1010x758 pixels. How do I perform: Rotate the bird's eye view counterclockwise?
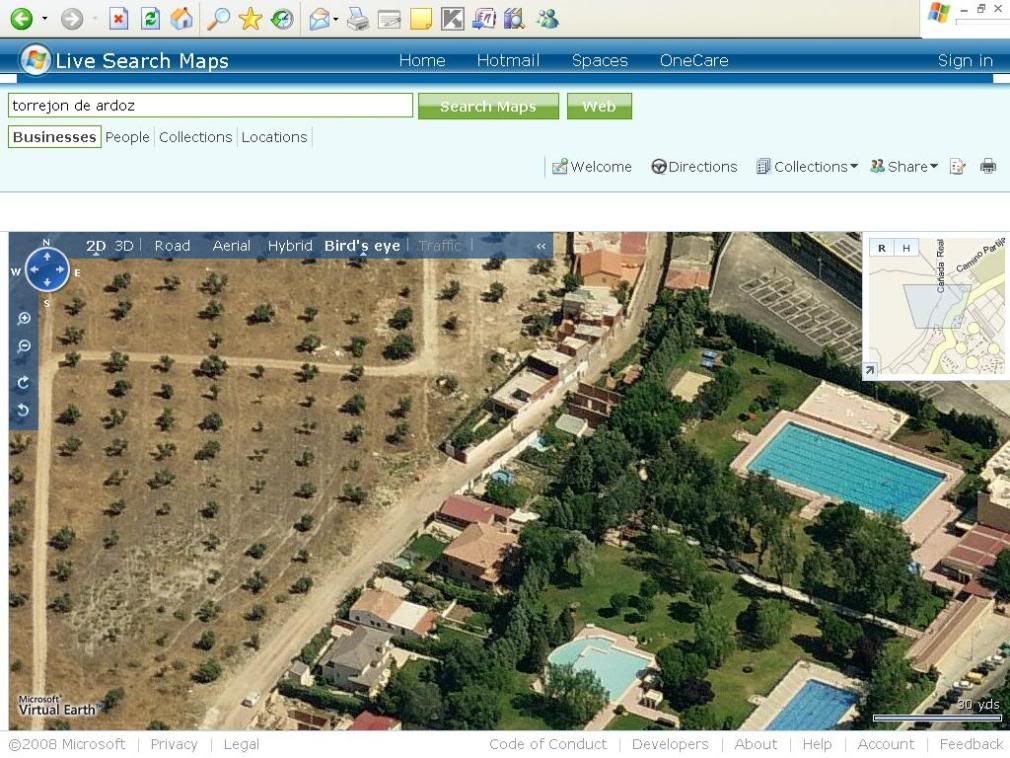[x=24, y=410]
